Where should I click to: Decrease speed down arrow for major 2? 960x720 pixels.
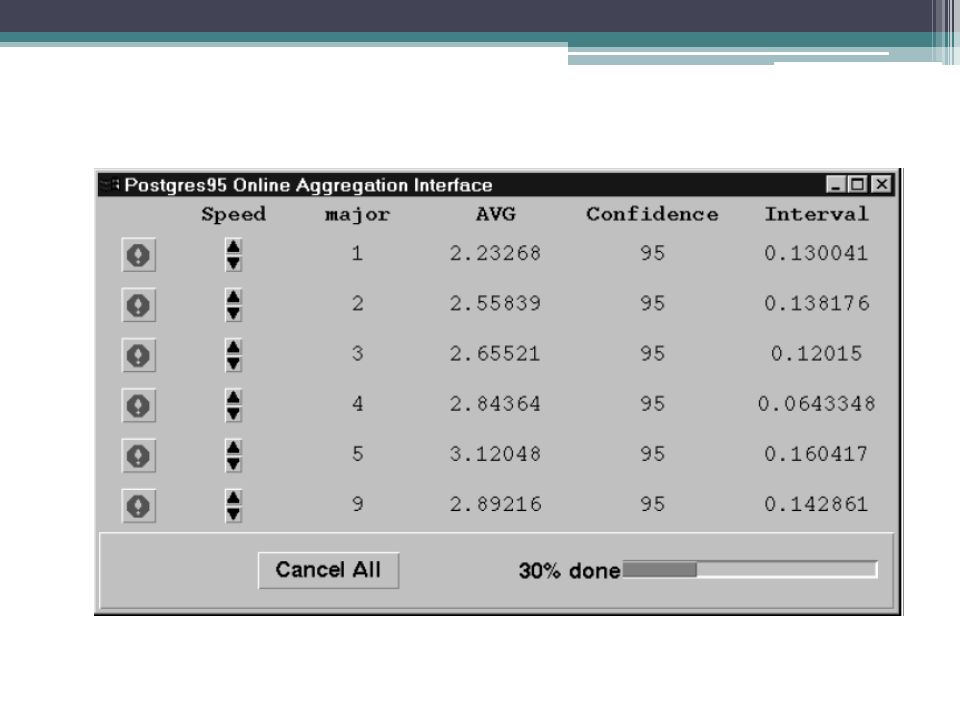tap(233, 313)
